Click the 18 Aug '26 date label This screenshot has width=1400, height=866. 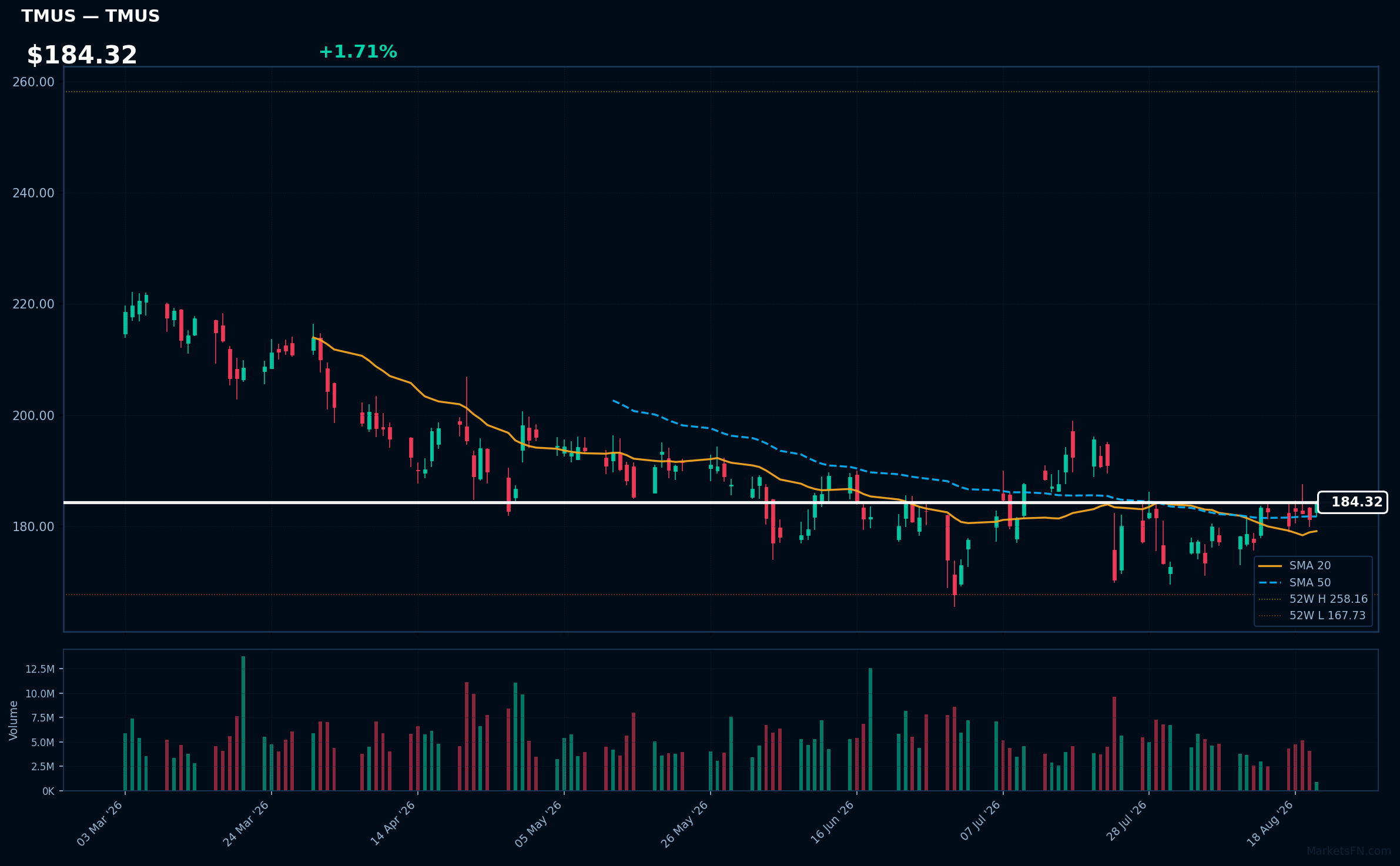pos(1270,824)
